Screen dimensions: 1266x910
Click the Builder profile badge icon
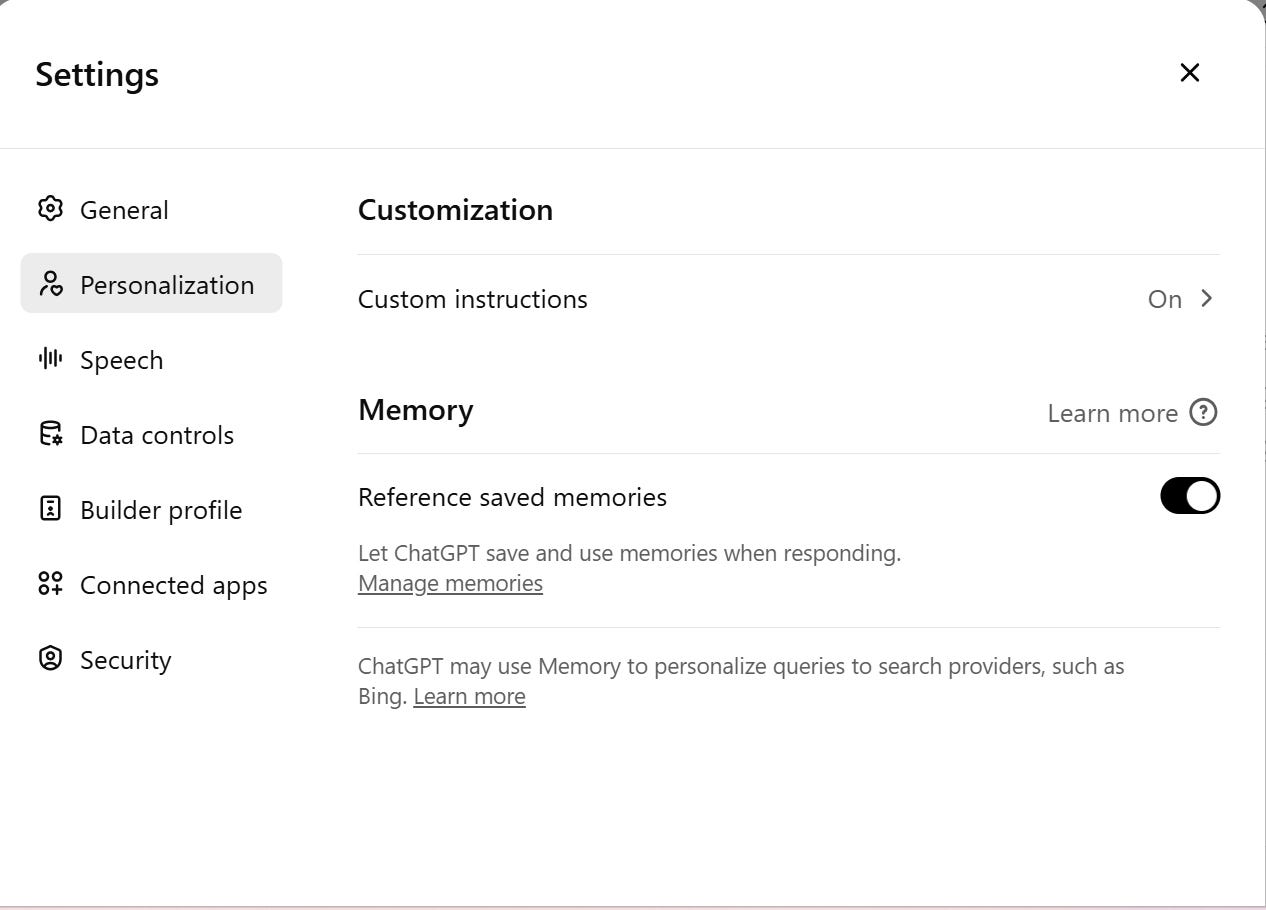pyautogui.click(x=50, y=509)
